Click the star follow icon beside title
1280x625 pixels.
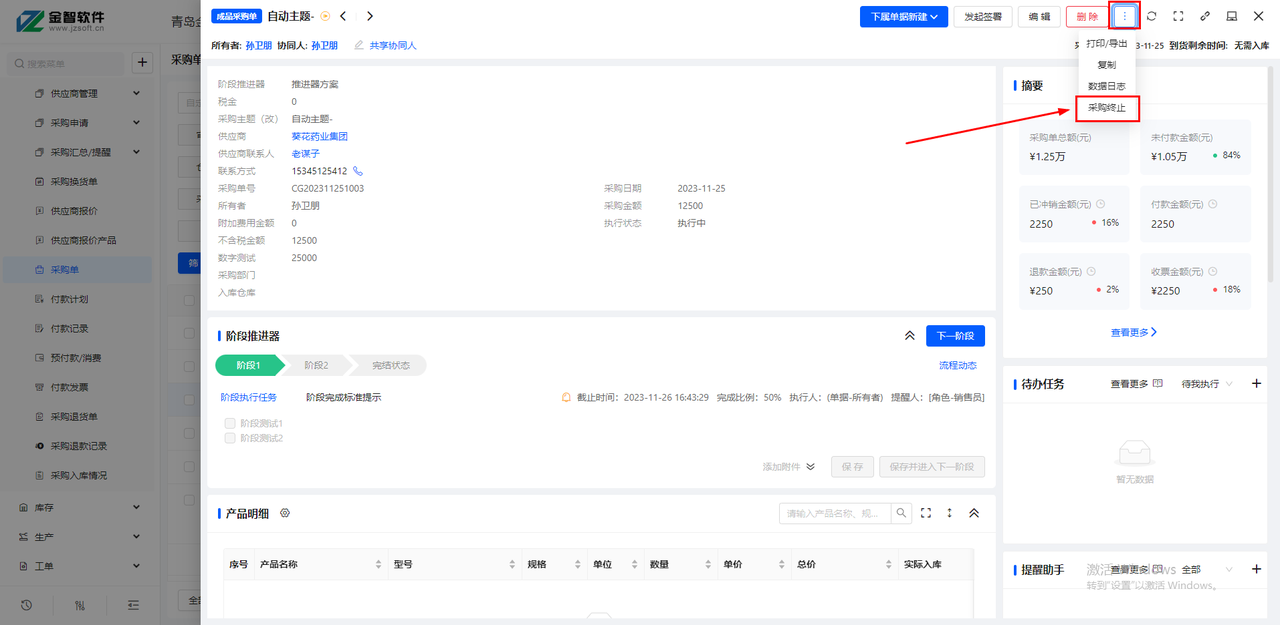pos(325,16)
